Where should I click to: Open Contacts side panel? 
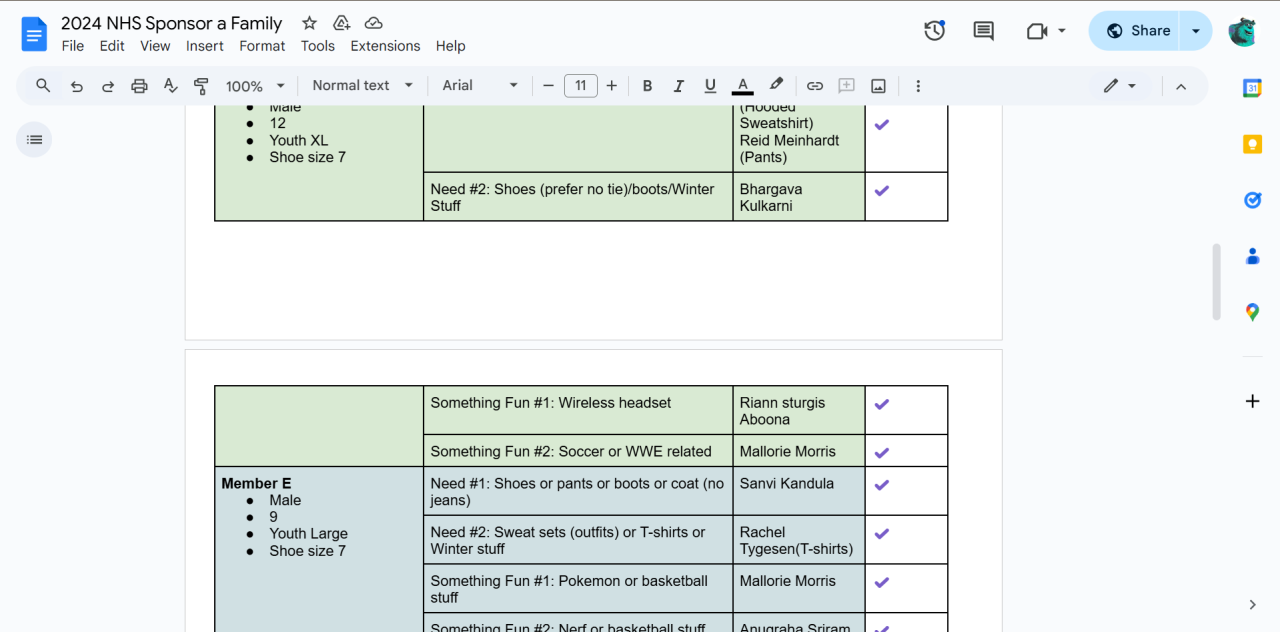[x=1252, y=256]
